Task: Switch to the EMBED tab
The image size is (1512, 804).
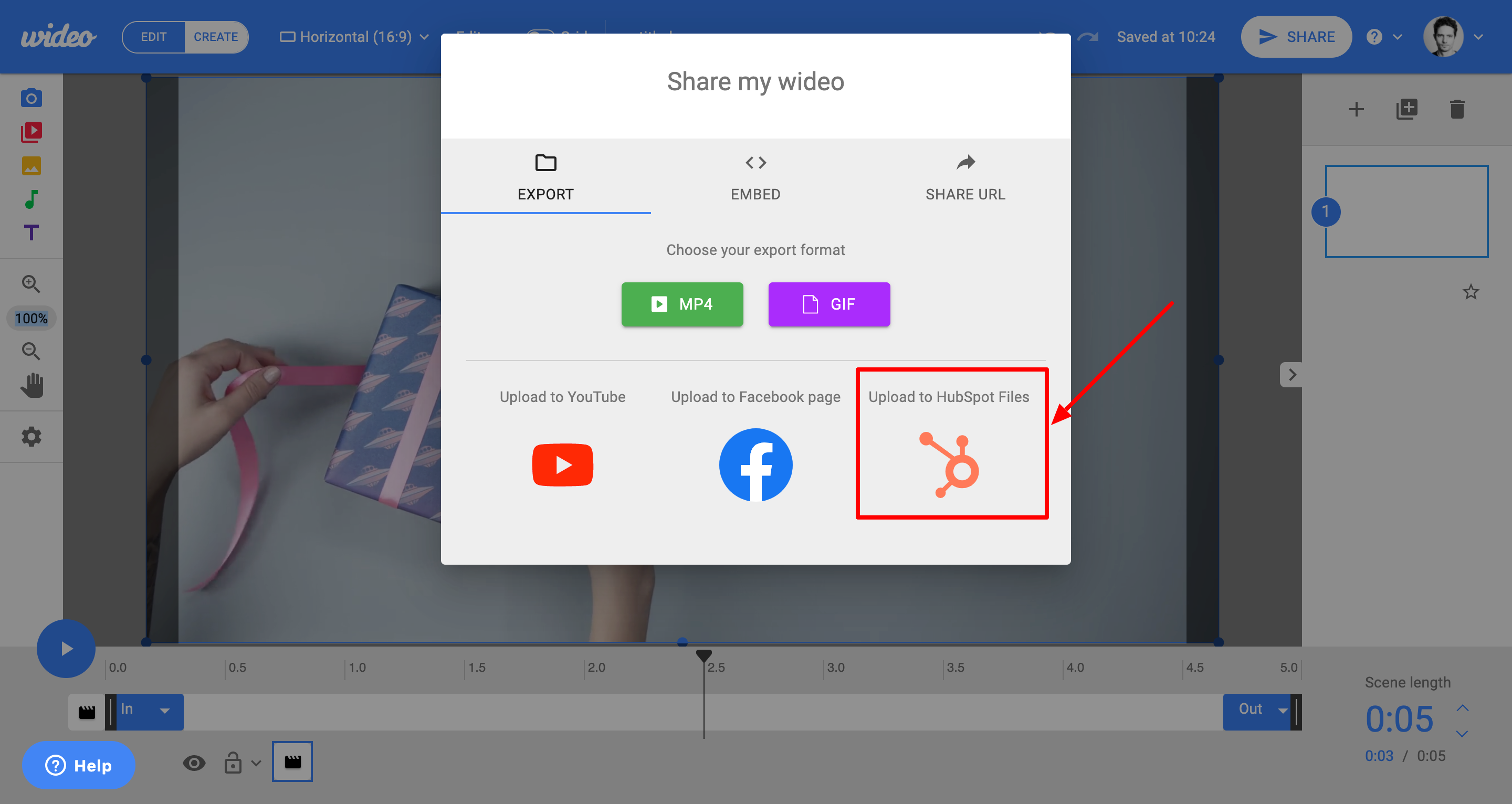Action: coord(755,178)
